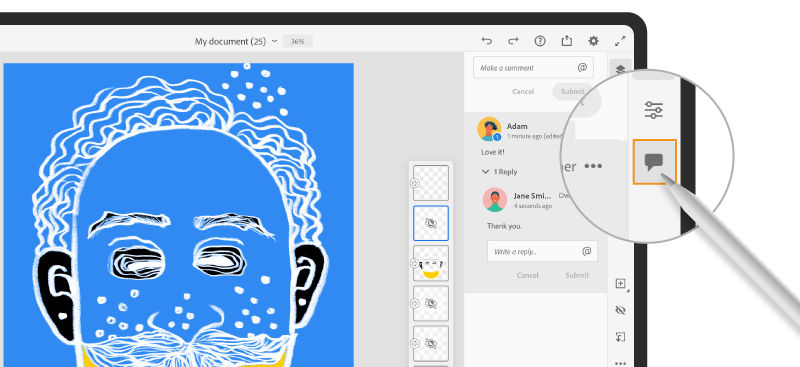800x367 pixels.
Task: Click the round icon beside the beard layer
Action: pos(415,263)
